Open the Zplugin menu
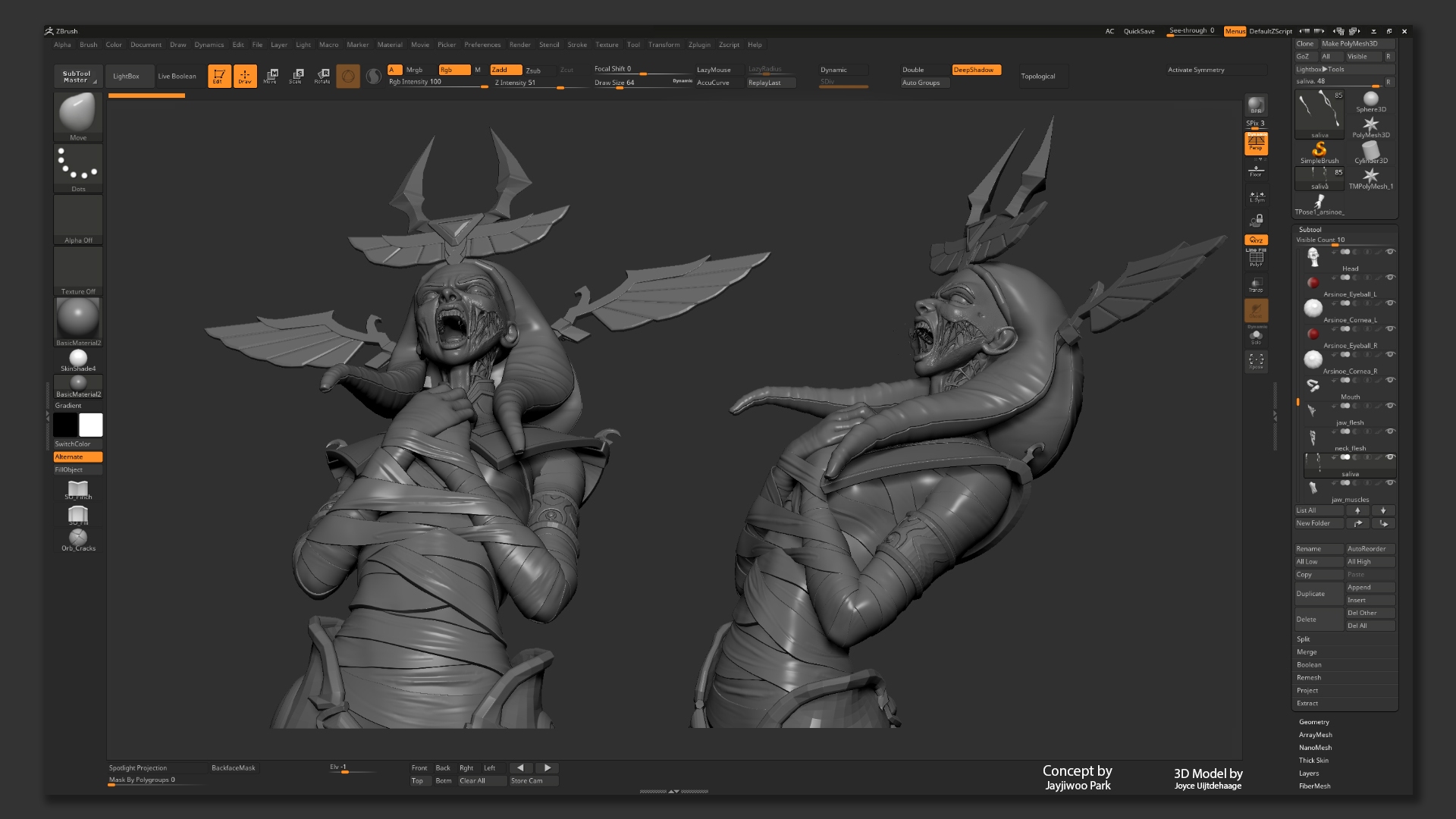The image size is (1456, 819). click(699, 45)
